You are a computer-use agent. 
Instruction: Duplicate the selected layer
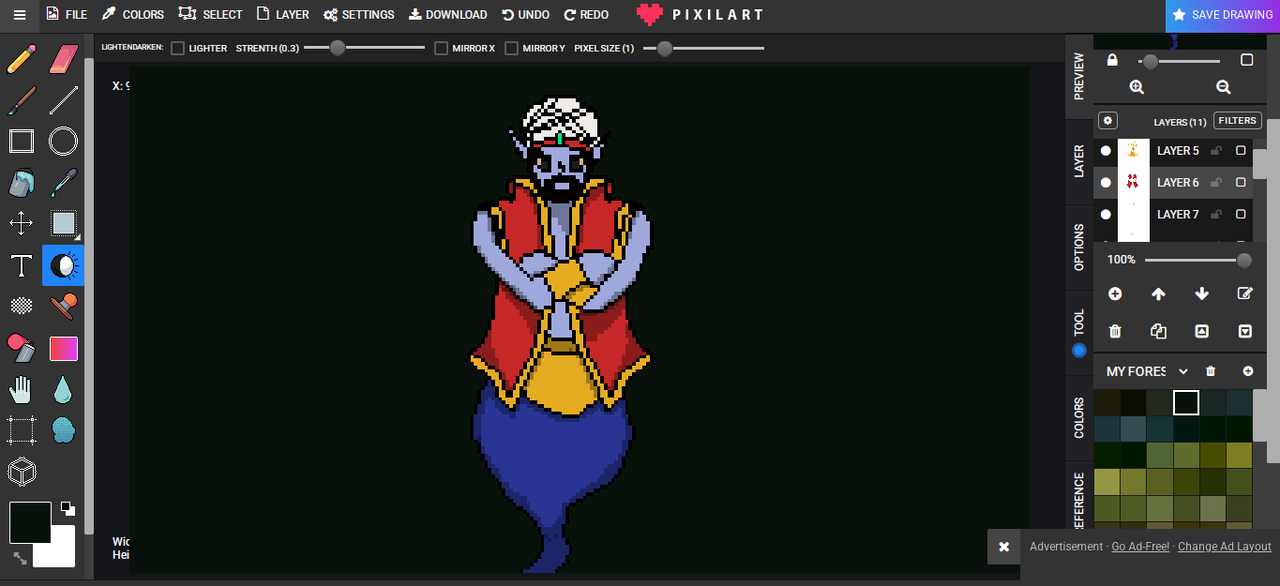click(x=1158, y=331)
